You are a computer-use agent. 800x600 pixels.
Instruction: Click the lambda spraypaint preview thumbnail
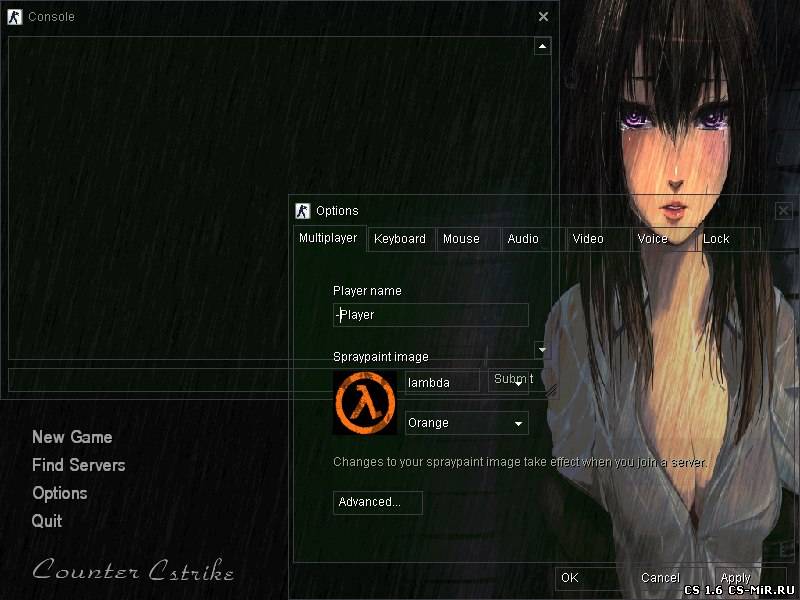[x=365, y=403]
